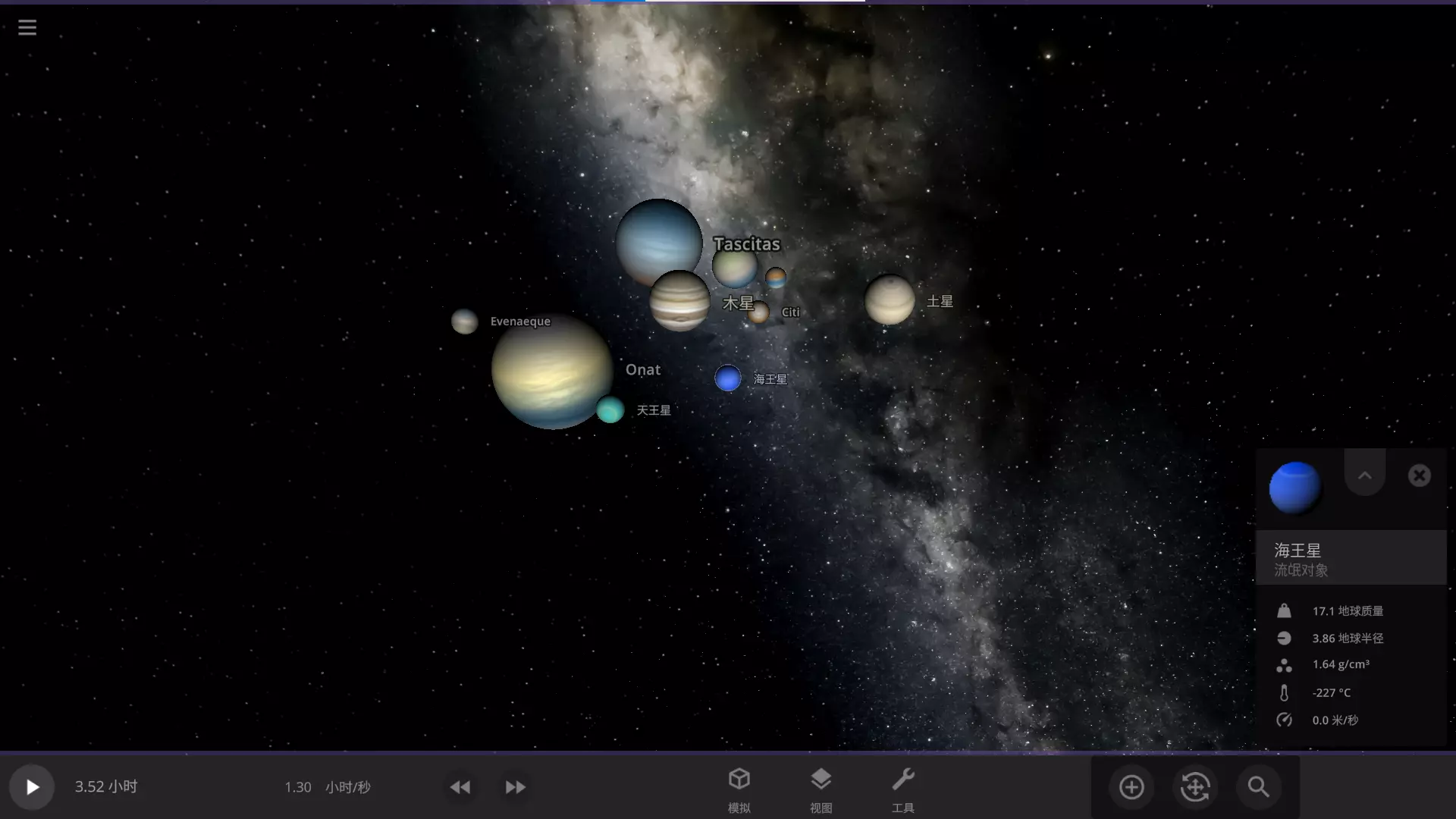Screen dimensions: 1456x819
Task: Slow down simulation with rewind arrows
Action: coord(460,787)
